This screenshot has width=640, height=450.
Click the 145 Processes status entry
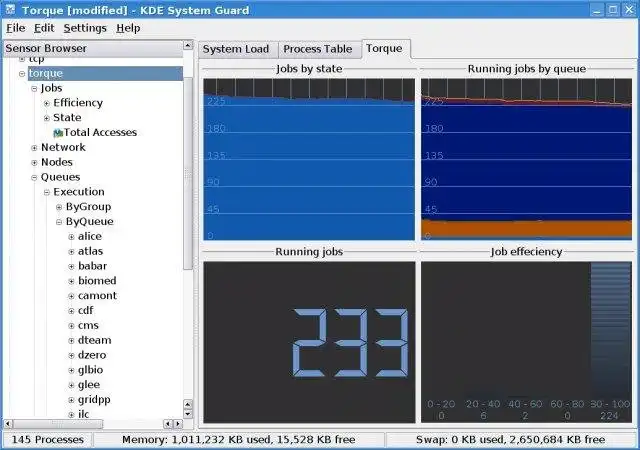coord(48,440)
